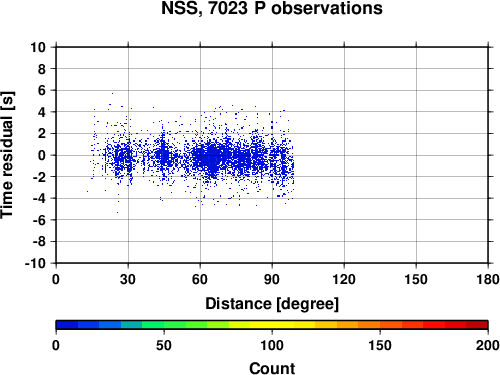Pick the darkest blue colorbar segment at count 0
The width and height of the screenshot is (500, 375).
[67, 325]
